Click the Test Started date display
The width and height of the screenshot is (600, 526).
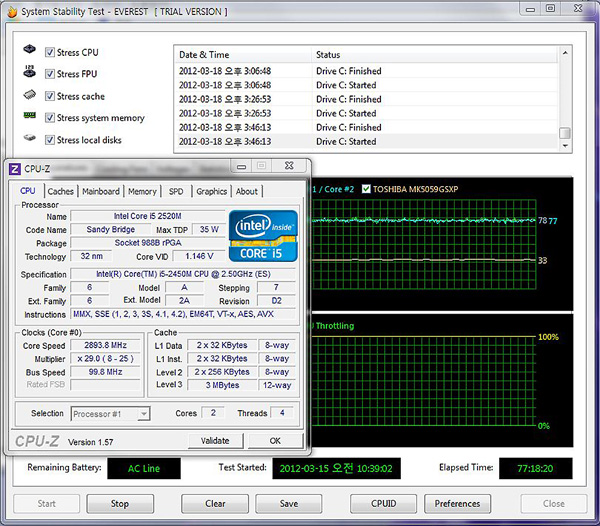[336, 468]
